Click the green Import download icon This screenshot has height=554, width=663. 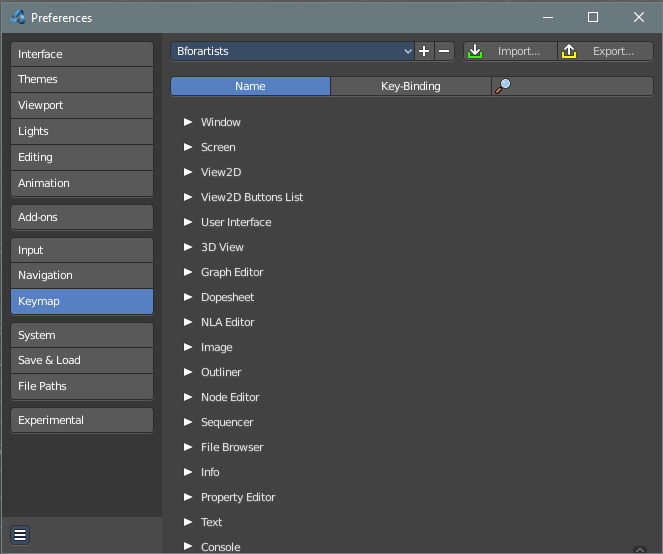pos(475,51)
